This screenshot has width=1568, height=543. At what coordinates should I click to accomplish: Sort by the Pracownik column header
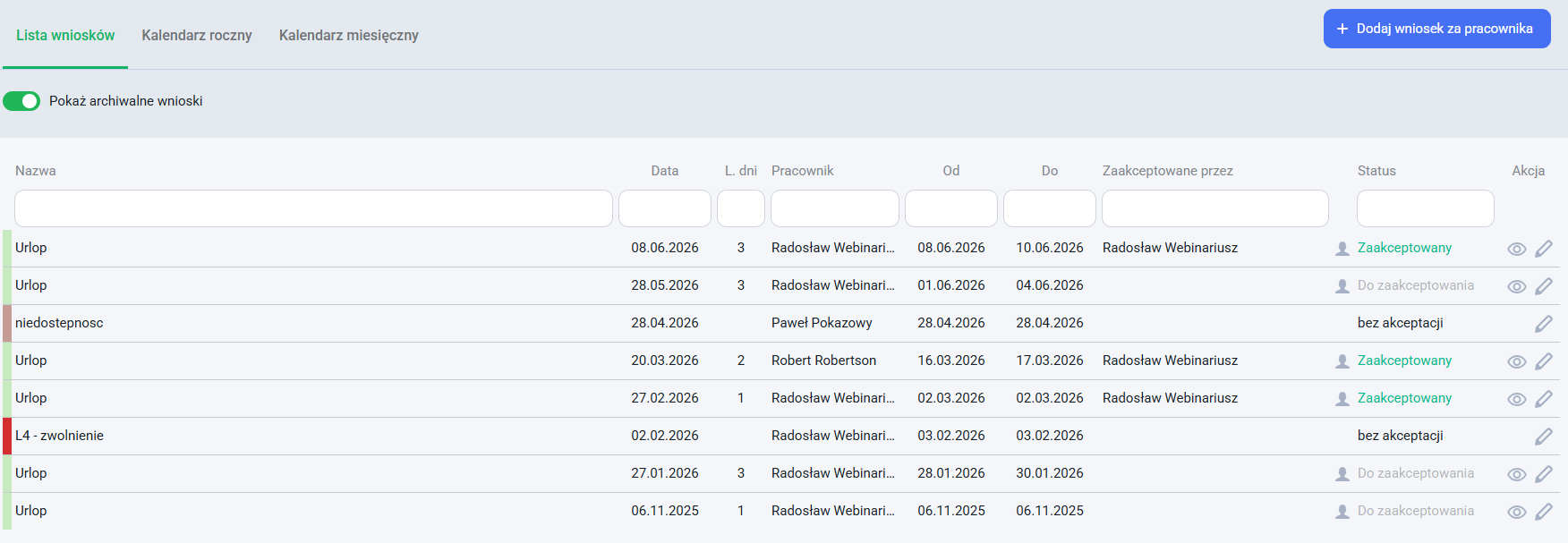[x=803, y=171]
